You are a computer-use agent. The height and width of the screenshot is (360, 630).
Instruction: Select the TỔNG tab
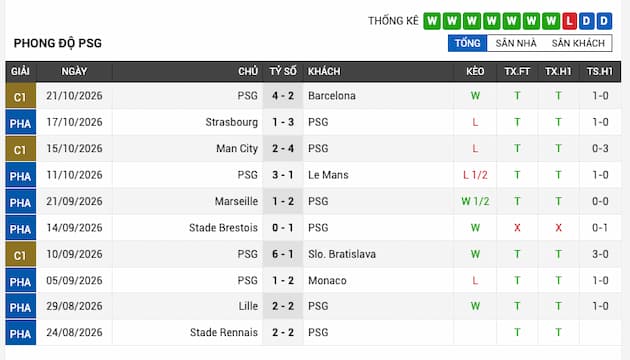tap(467, 43)
